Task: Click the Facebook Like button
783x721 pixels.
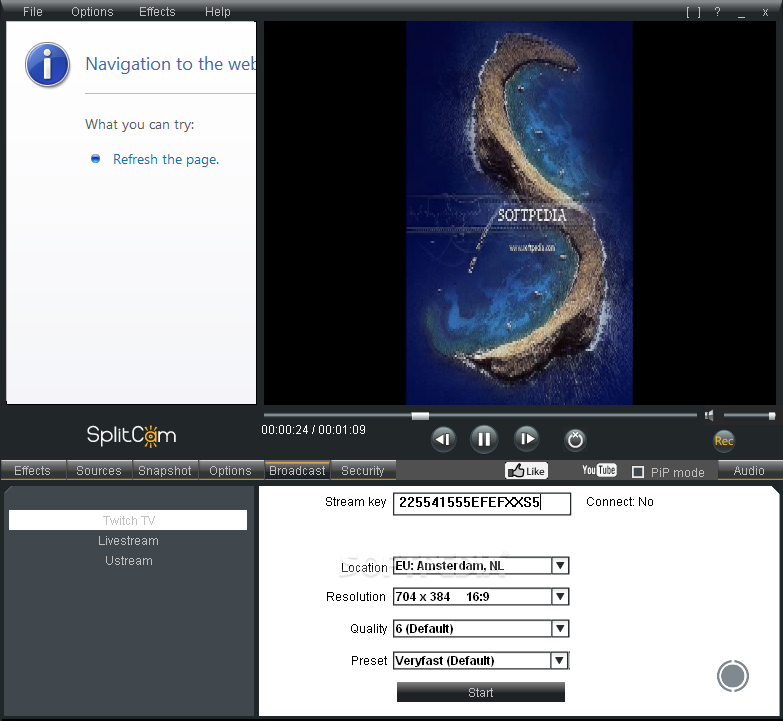Action: [526, 471]
